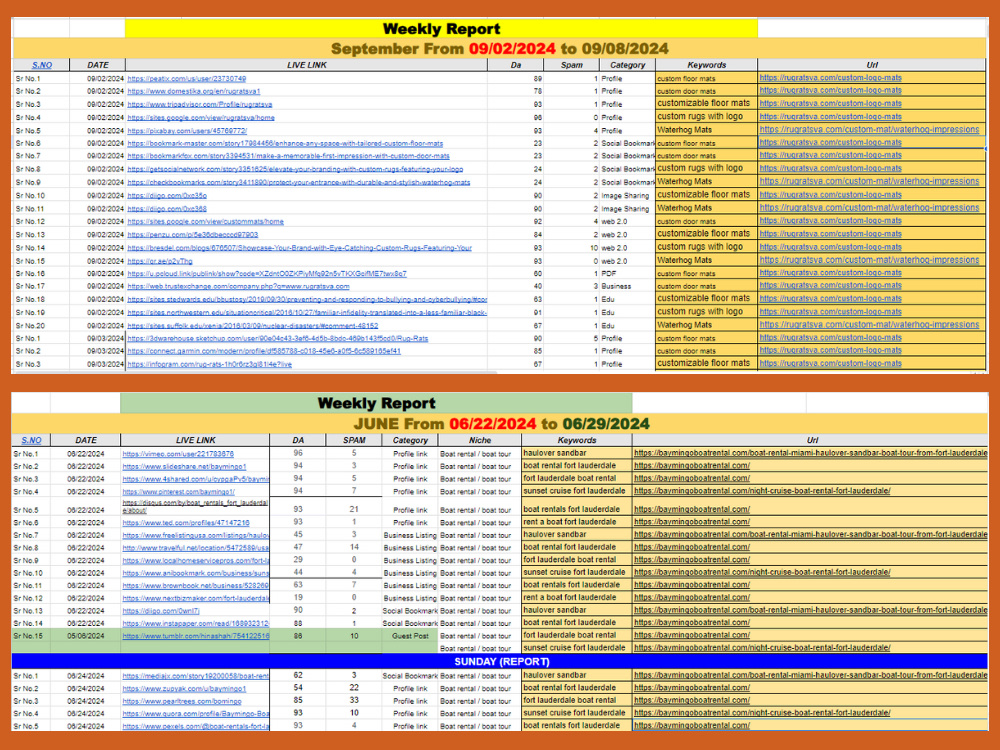Click the green Weekly Report title
The height and width of the screenshot is (750, 1000).
pos(376,403)
